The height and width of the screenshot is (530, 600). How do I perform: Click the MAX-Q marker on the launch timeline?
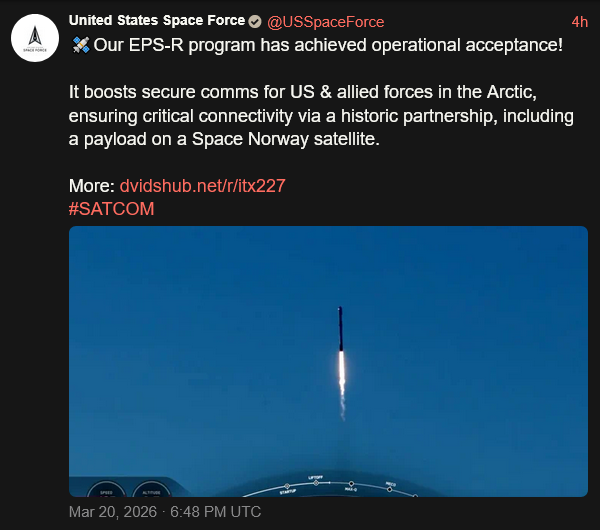351,487
